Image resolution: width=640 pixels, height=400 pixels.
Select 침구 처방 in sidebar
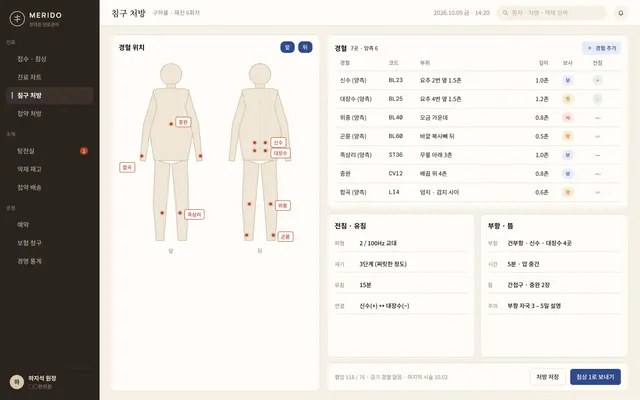pyautogui.click(x=49, y=95)
